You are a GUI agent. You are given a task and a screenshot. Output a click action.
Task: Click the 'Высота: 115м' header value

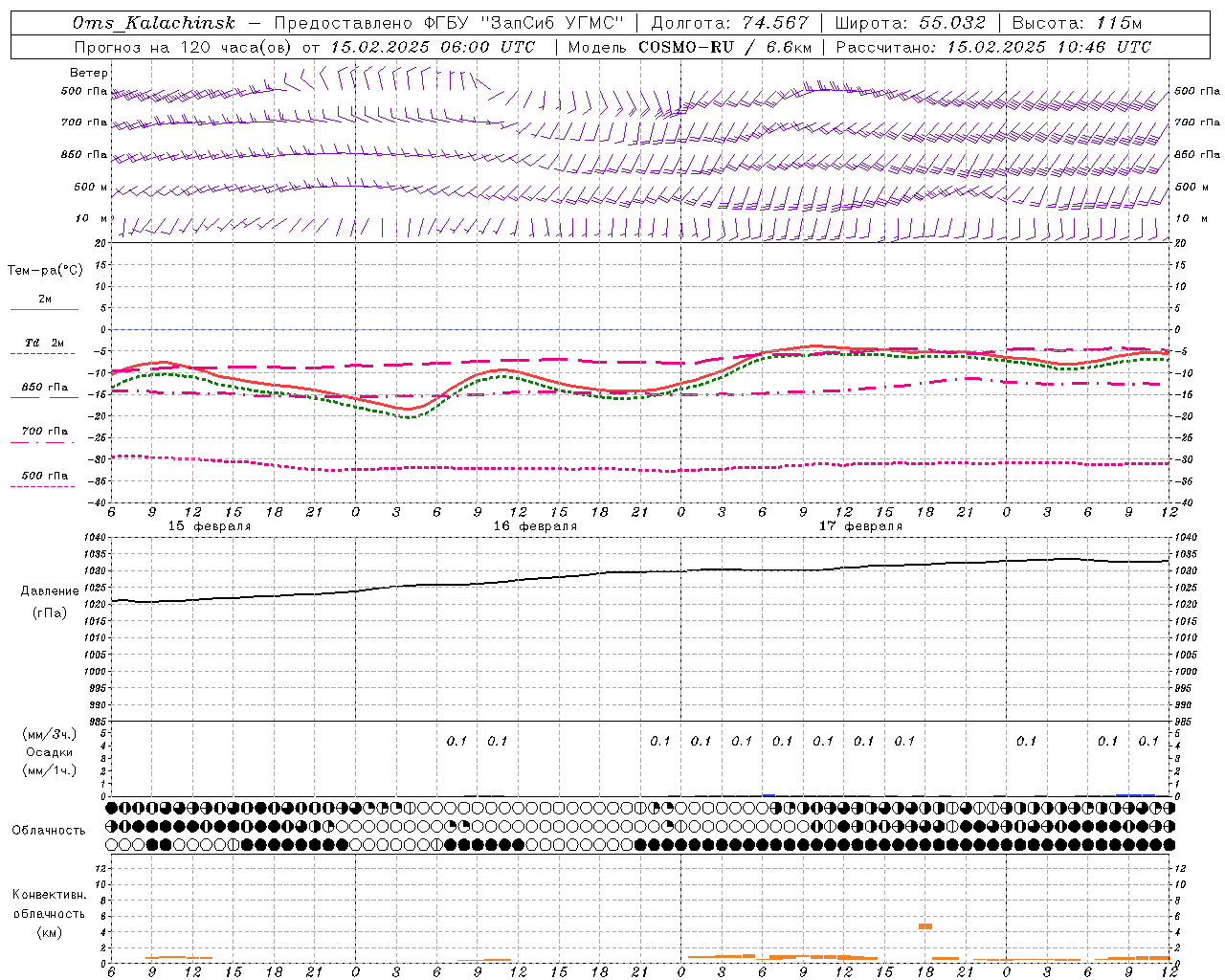click(1077, 24)
